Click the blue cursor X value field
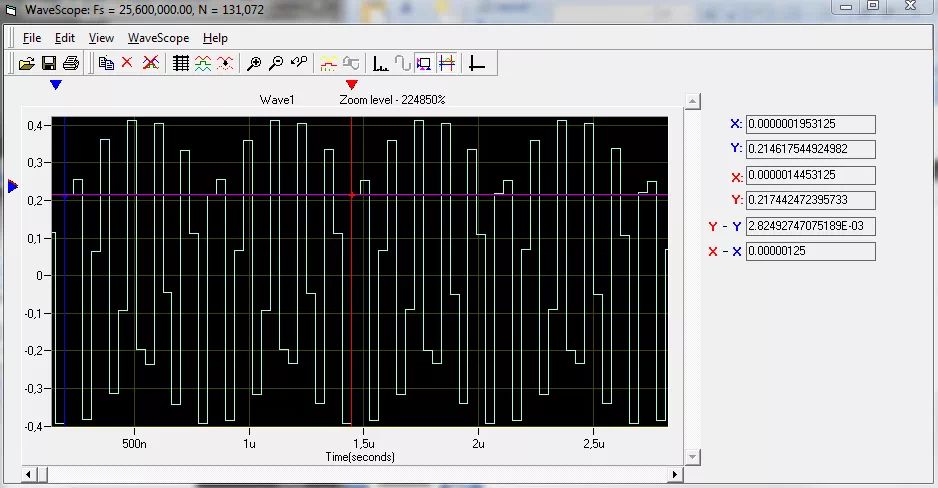The height and width of the screenshot is (488, 938). click(811, 124)
